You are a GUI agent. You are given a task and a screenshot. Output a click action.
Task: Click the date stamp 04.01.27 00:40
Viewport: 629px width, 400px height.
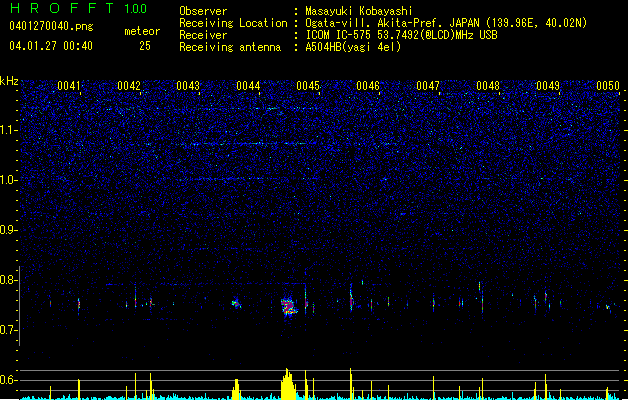click(51, 46)
